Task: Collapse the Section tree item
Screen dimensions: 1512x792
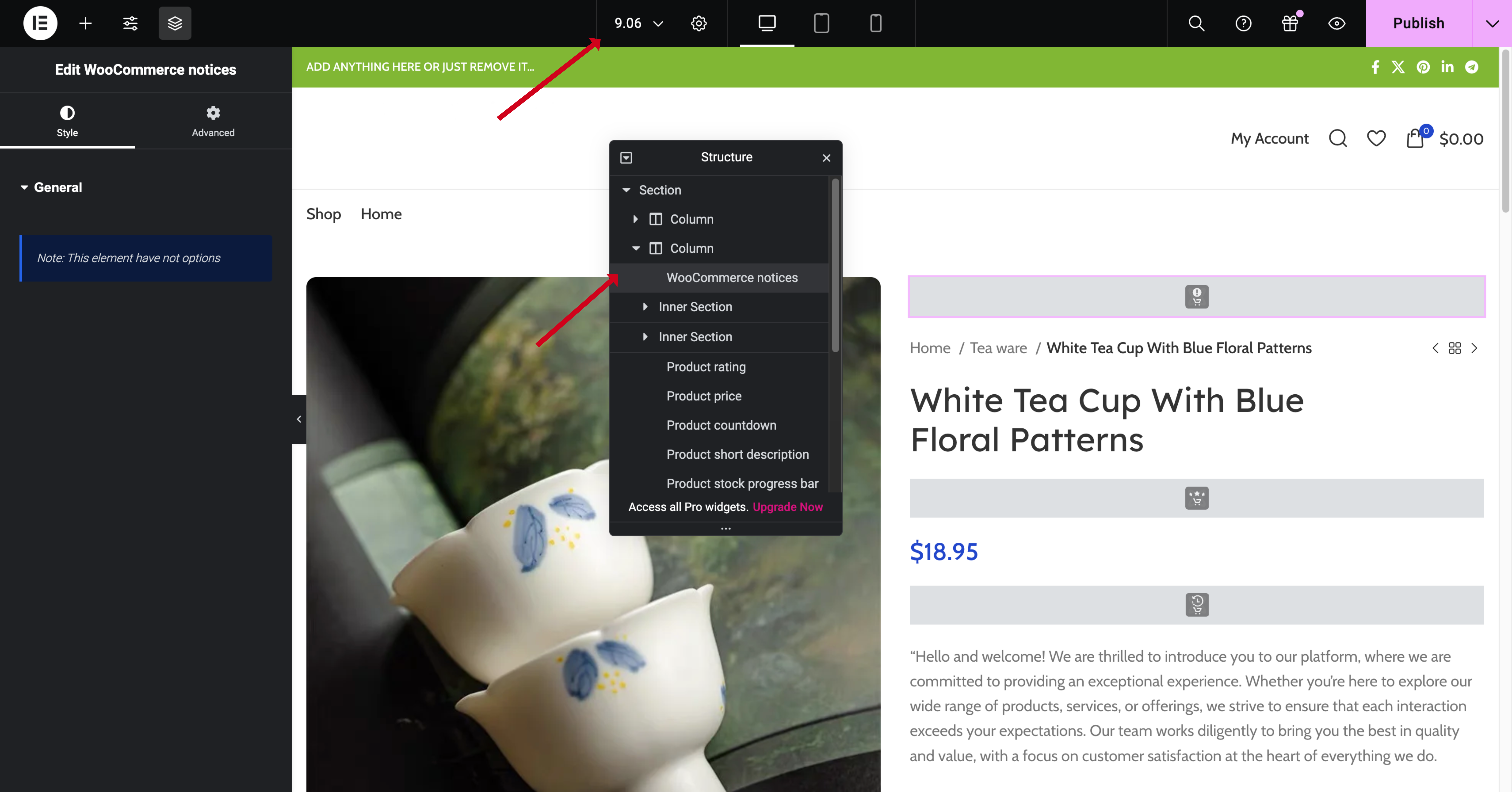Action: coord(626,190)
